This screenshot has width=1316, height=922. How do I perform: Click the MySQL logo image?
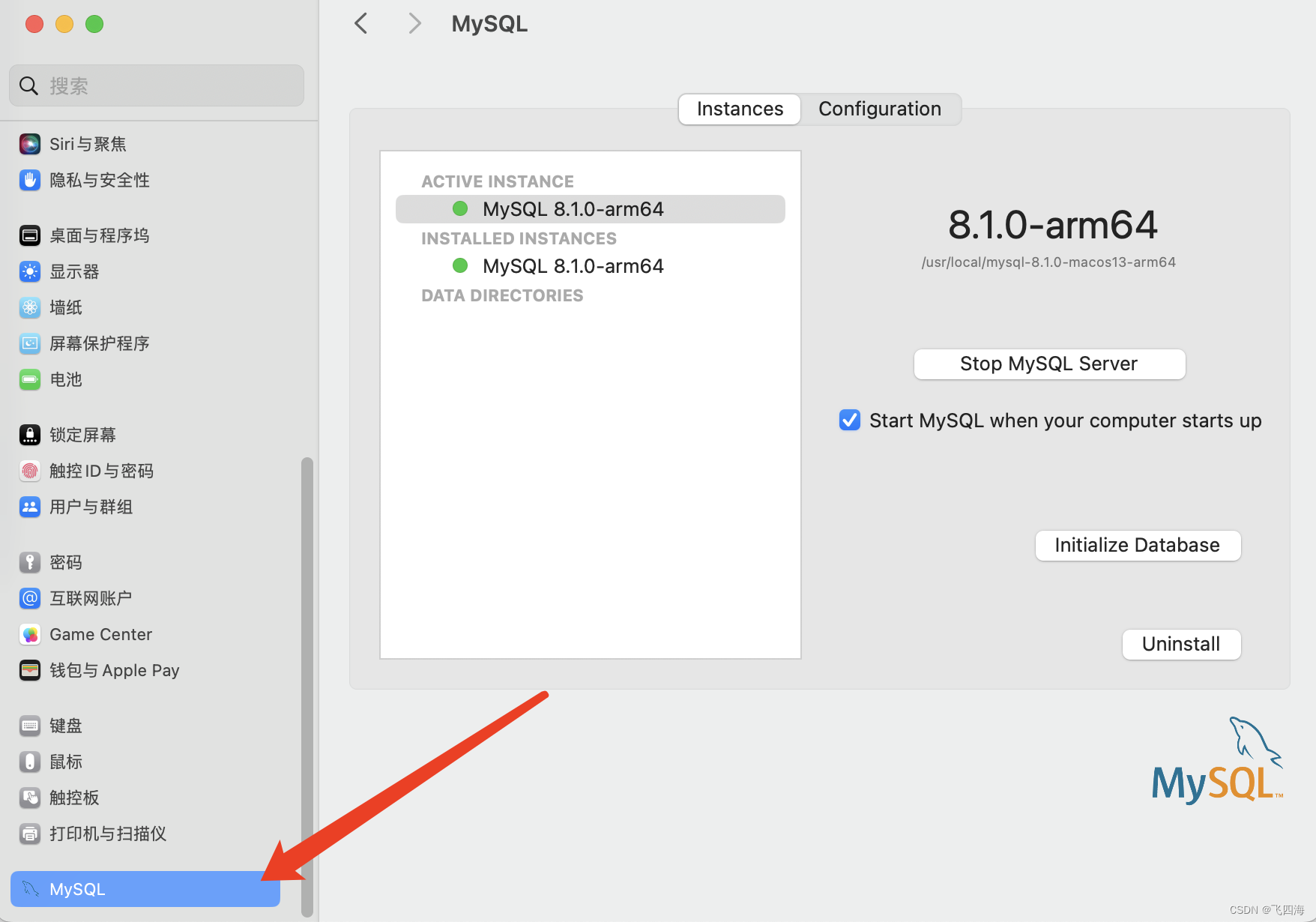click(1218, 760)
